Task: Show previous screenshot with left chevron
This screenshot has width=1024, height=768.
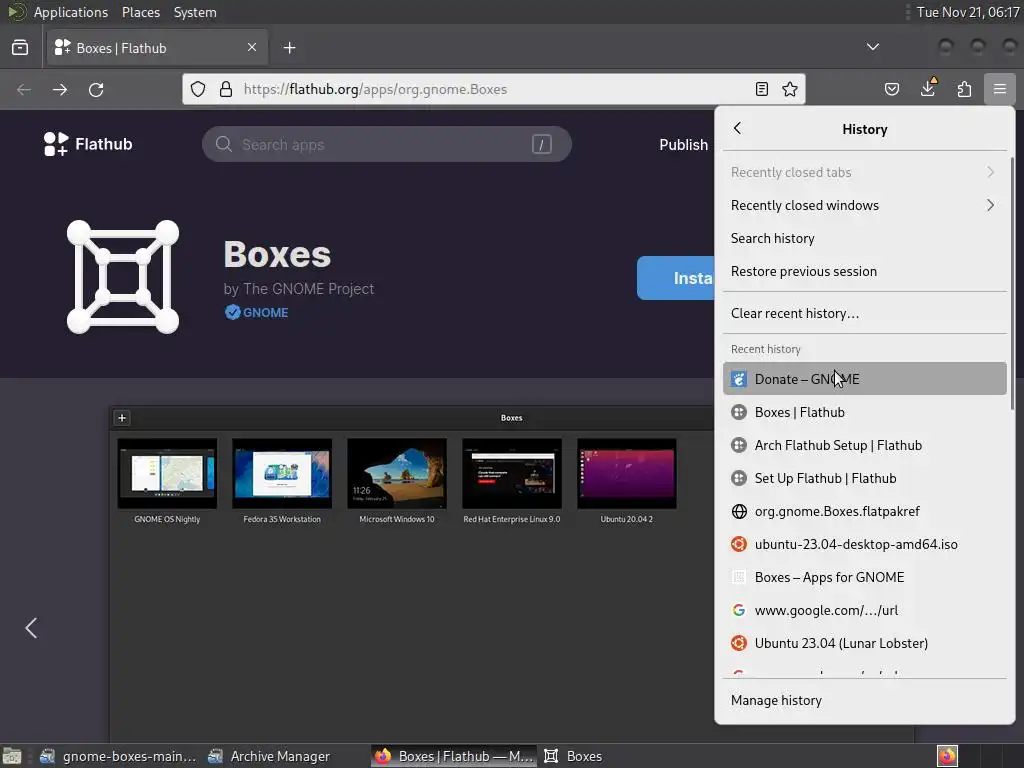Action: (31, 628)
